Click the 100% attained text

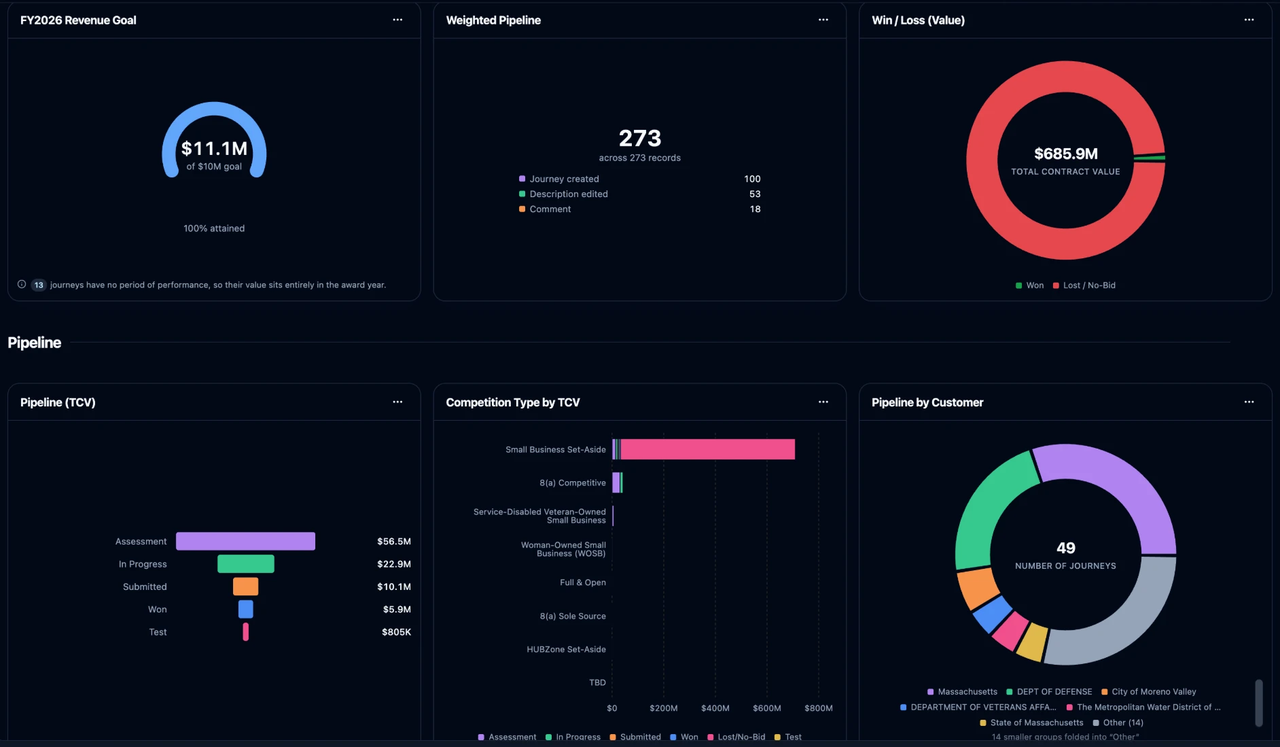[x=214, y=228]
